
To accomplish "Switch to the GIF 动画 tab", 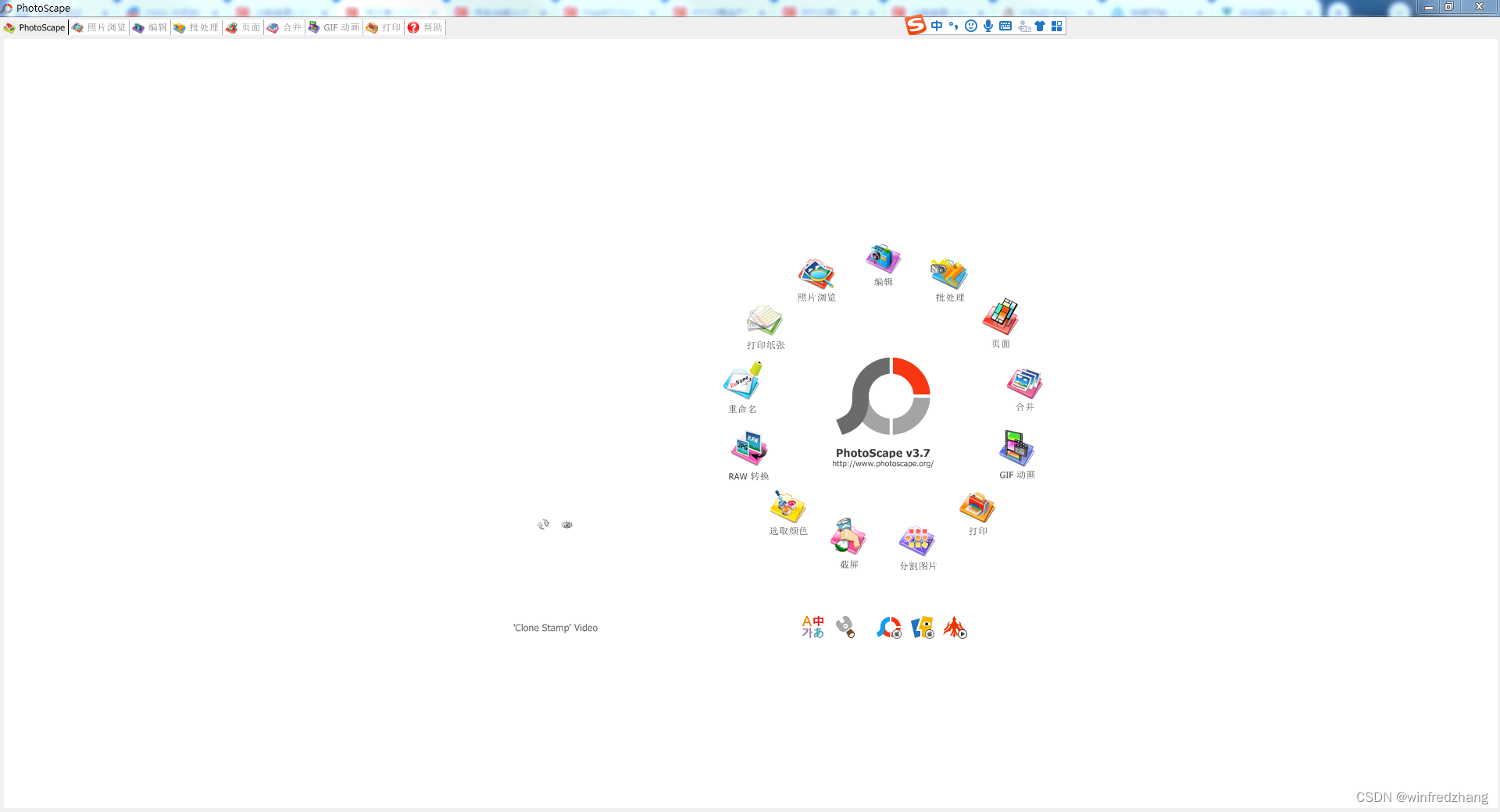I will [334, 27].
